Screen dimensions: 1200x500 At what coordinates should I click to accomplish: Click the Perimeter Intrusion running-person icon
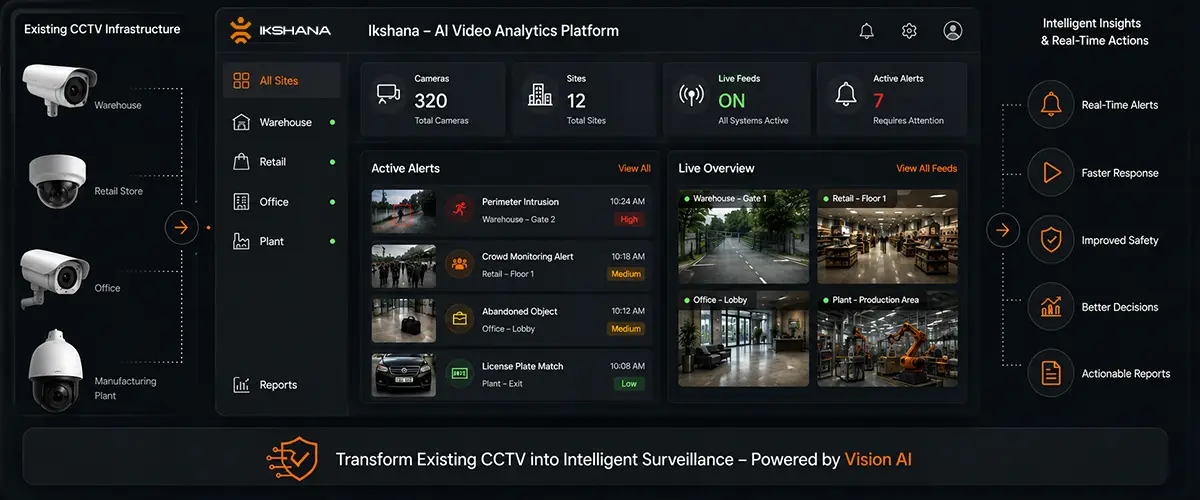pos(458,209)
